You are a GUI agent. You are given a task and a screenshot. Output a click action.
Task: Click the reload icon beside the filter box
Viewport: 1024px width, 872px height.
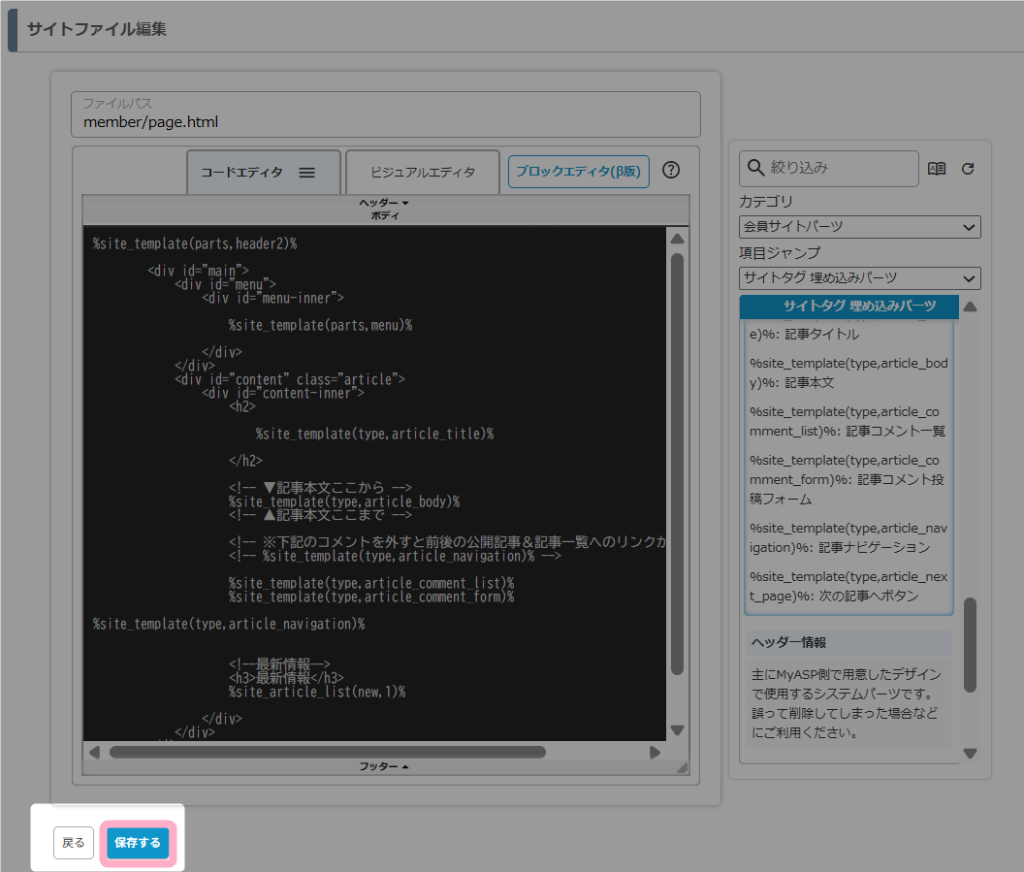(x=967, y=169)
